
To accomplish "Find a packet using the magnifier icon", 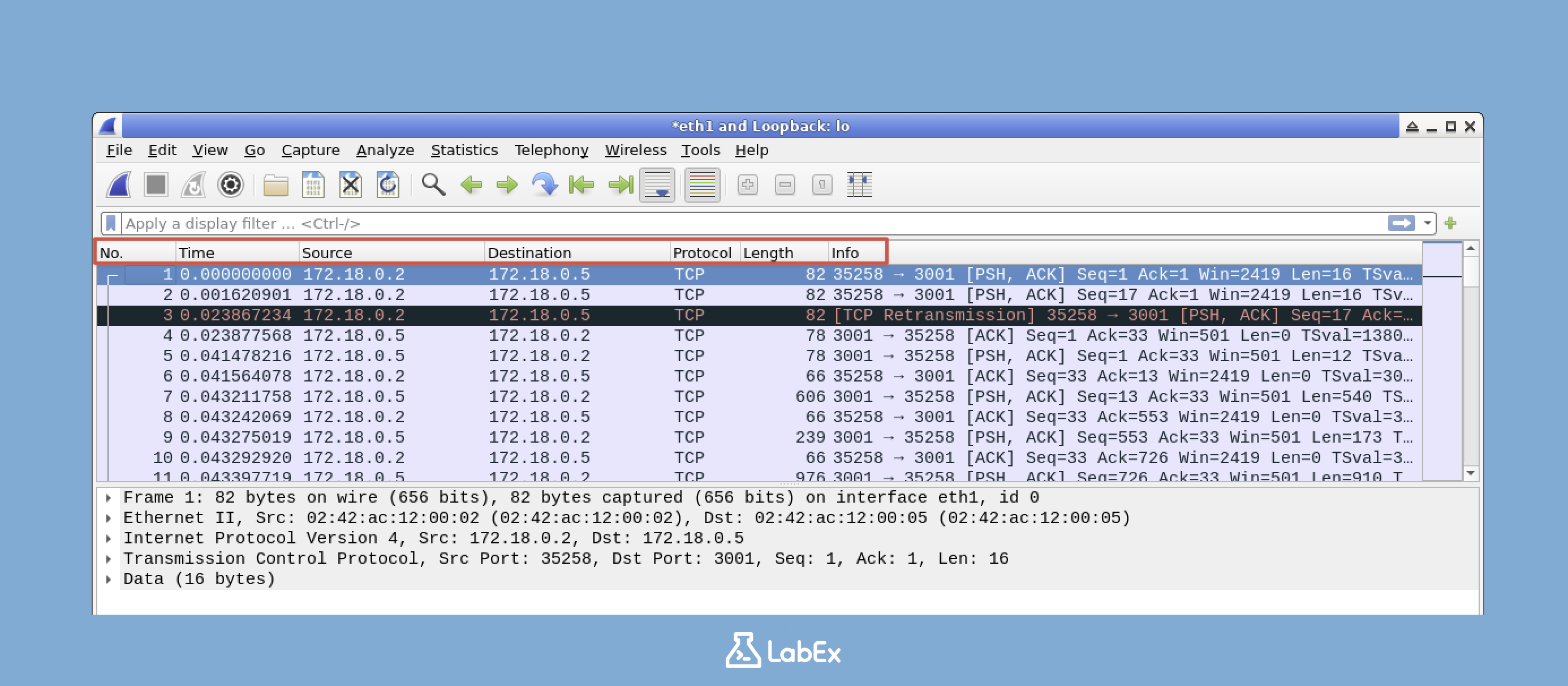I will [x=434, y=185].
